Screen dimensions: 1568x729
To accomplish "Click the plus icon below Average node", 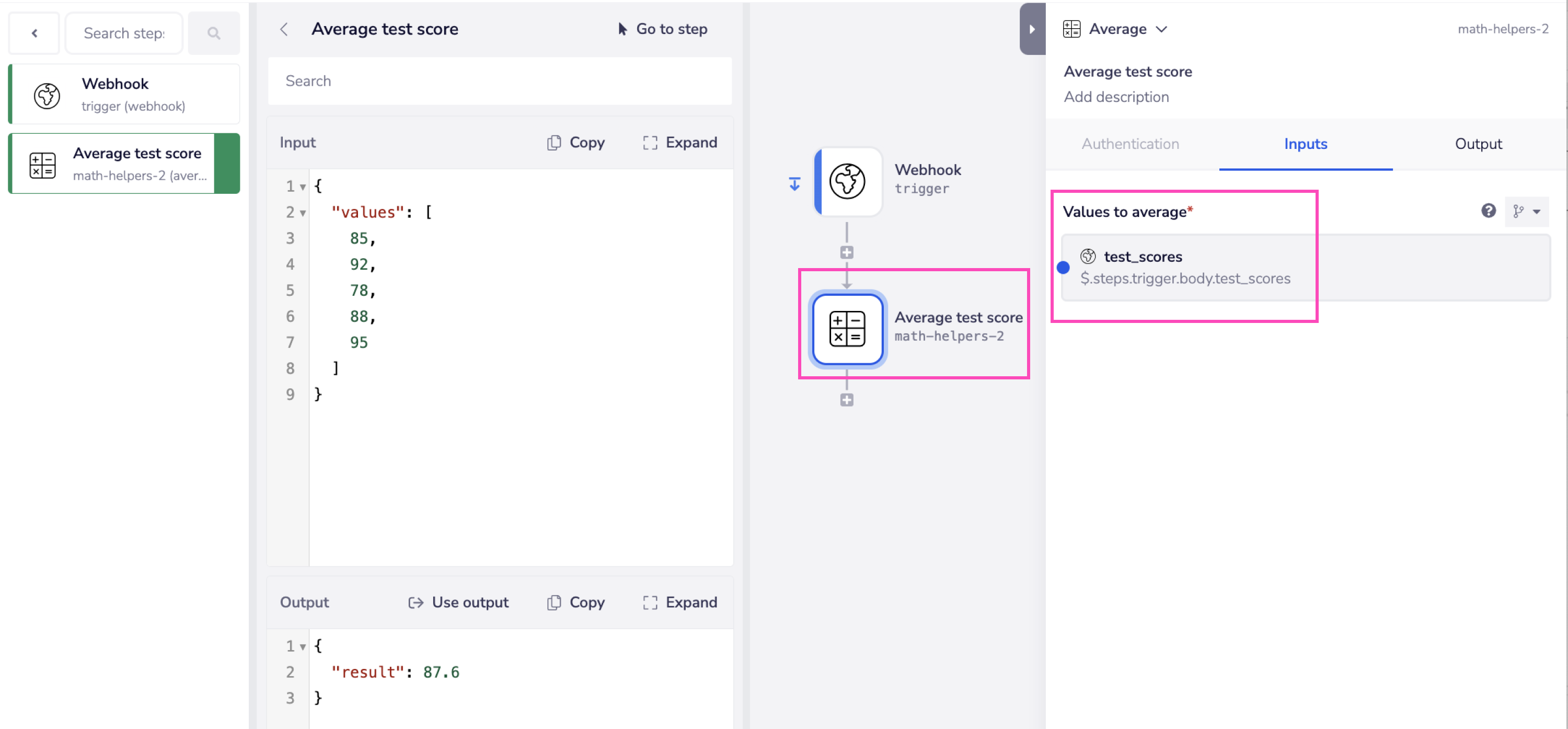I will 847,400.
